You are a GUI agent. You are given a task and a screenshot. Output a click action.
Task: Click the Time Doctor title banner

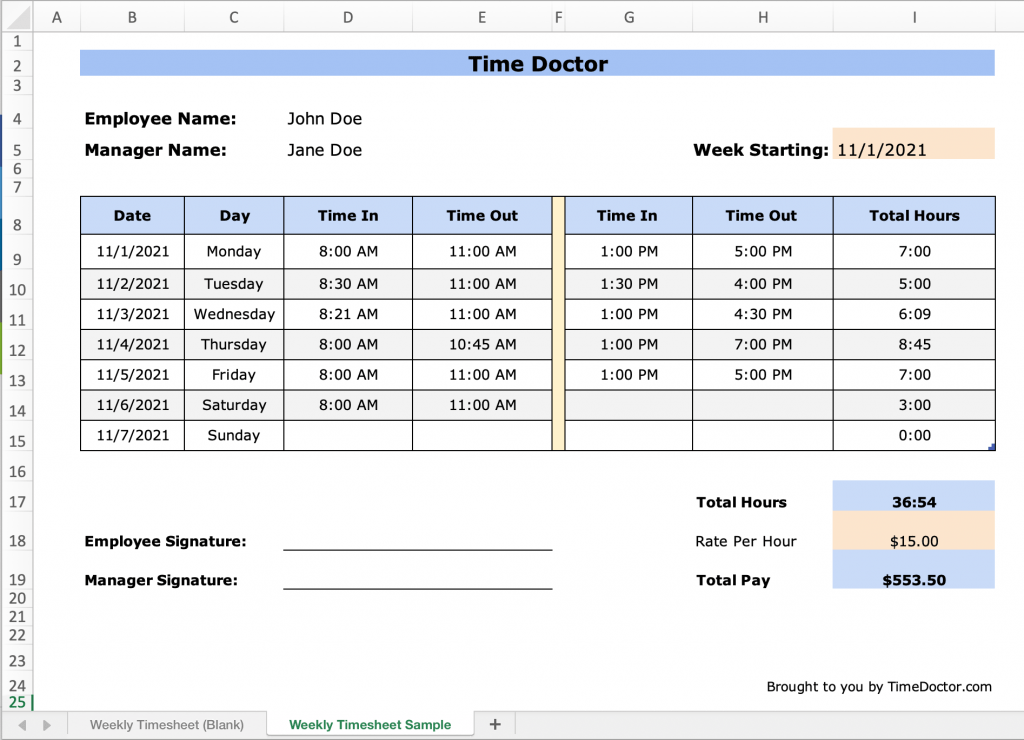click(537, 63)
